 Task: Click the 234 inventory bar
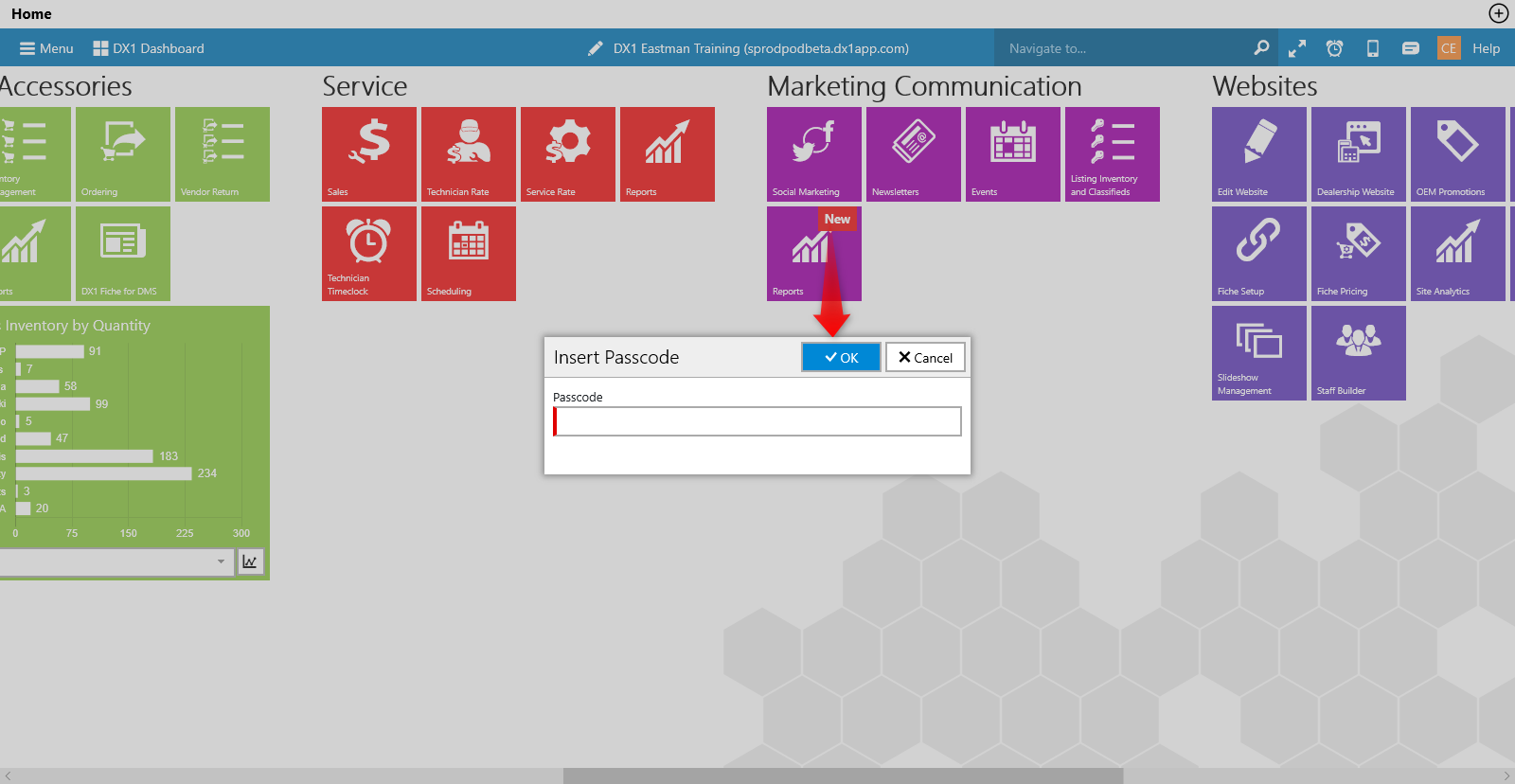(104, 473)
